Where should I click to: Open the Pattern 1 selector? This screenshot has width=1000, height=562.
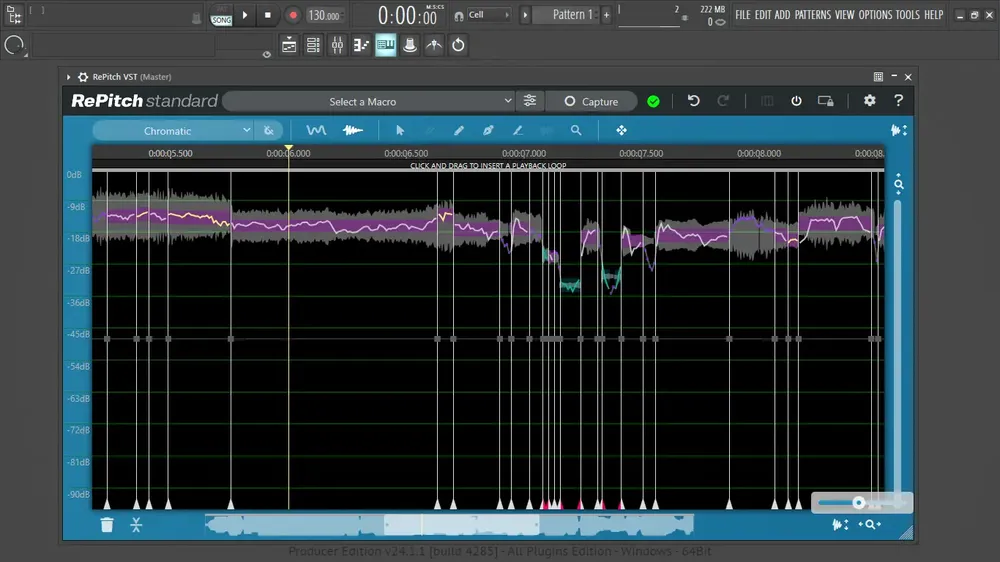coord(572,15)
